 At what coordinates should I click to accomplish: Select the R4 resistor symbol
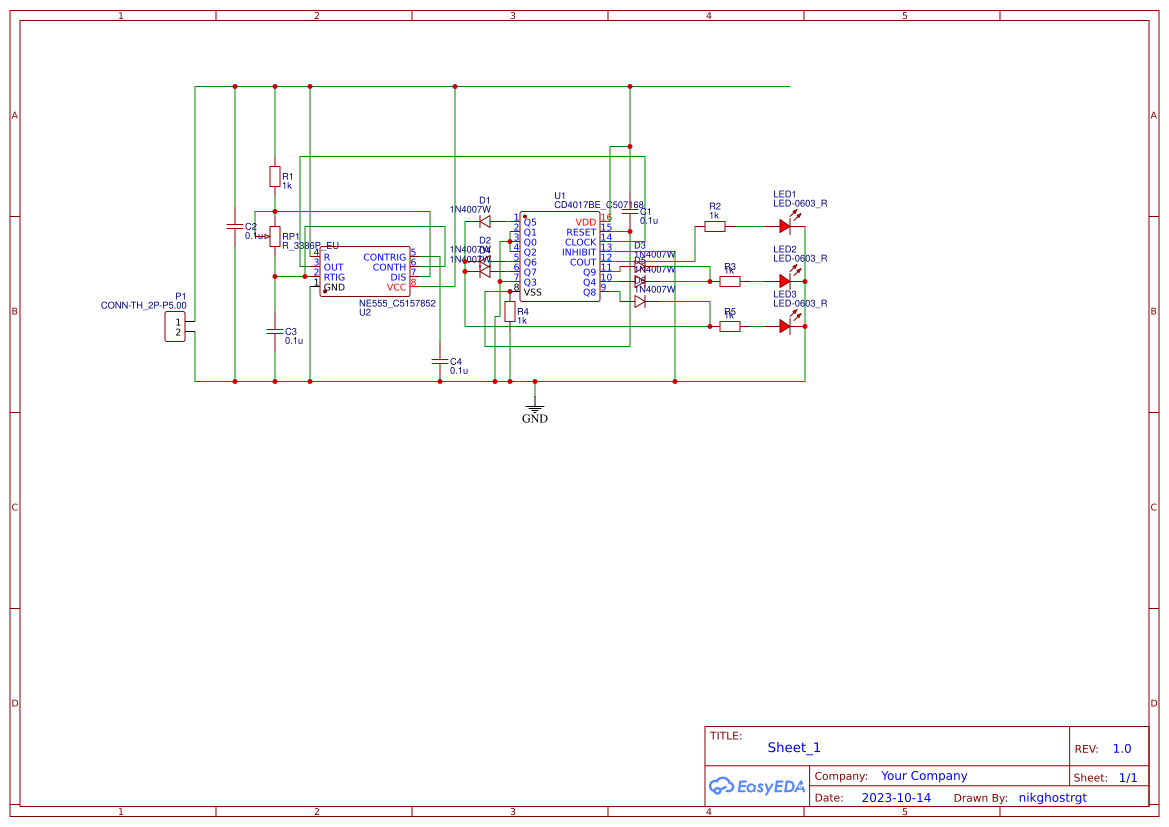coord(510,312)
